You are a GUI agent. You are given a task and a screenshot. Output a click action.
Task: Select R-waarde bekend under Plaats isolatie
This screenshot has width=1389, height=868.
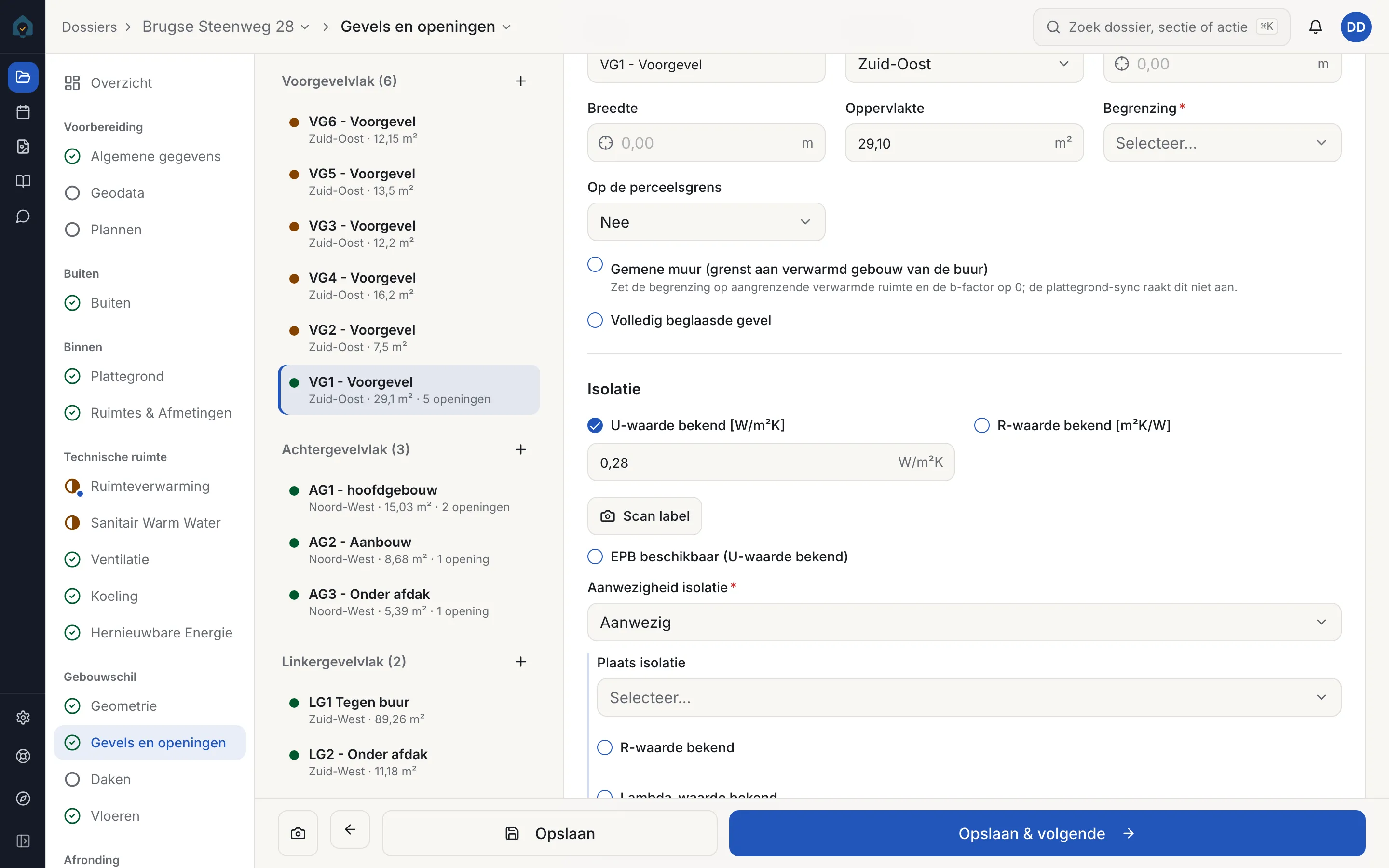point(605,747)
